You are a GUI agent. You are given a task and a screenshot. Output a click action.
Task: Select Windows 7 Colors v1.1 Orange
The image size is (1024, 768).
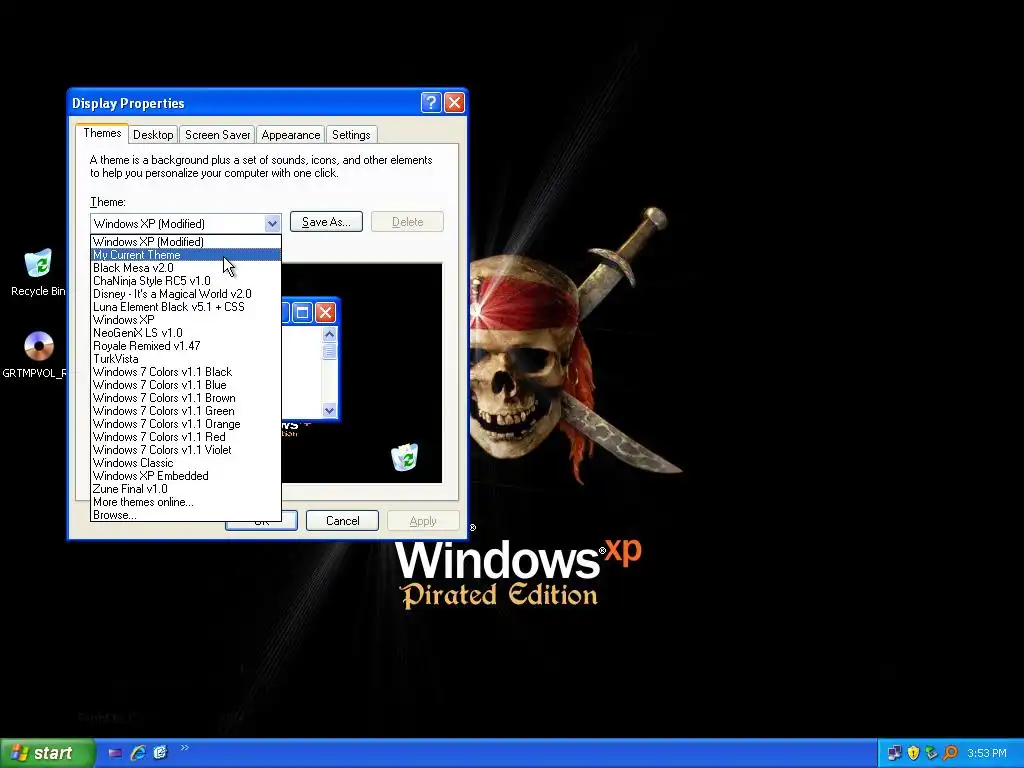(x=185, y=424)
